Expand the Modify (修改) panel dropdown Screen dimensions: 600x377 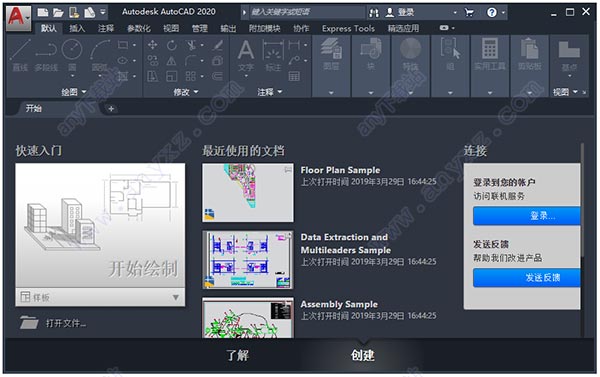coord(186,92)
